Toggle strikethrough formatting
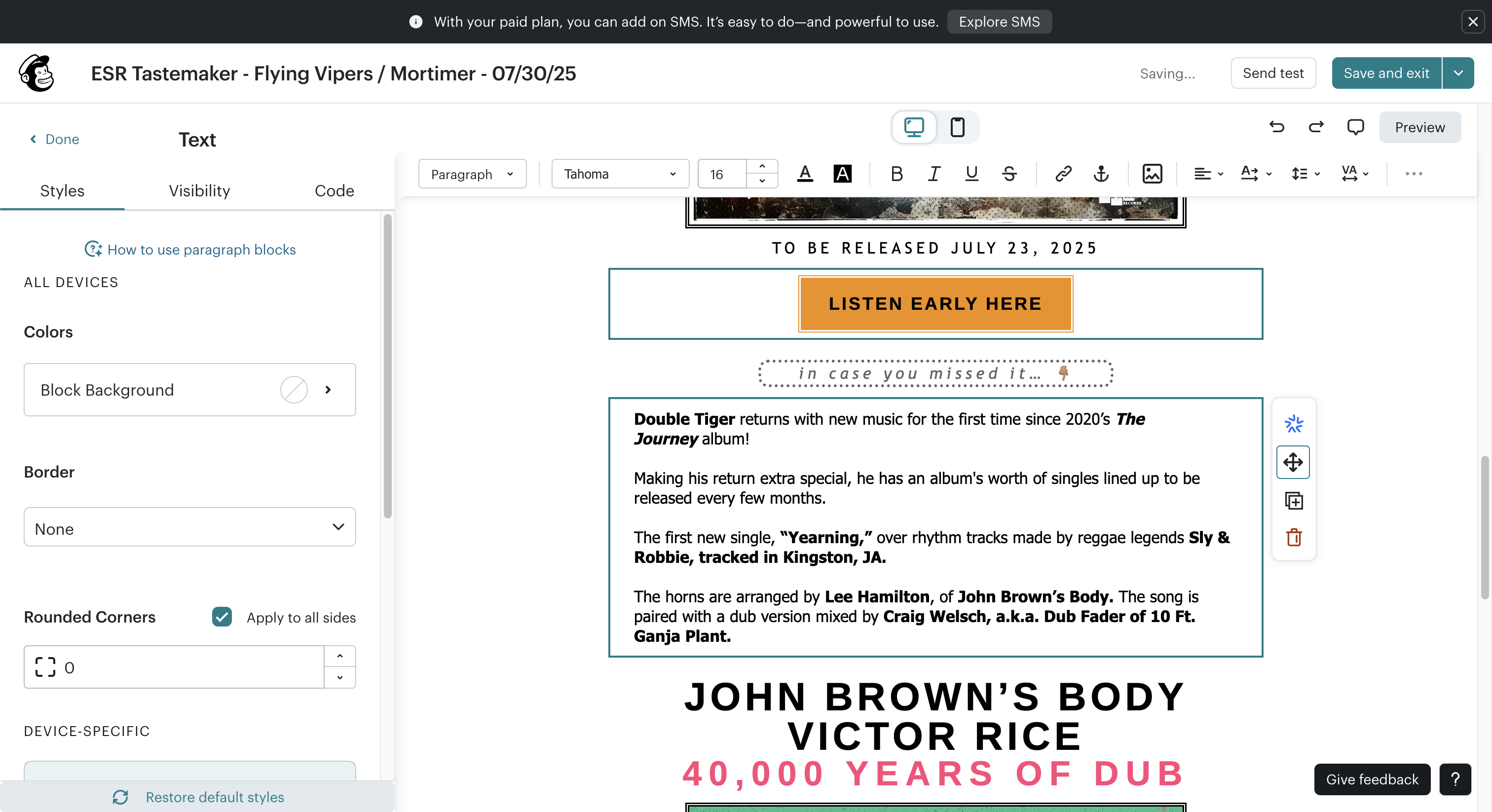This screenshot has width=1492, height=812. coord(1009,174)
